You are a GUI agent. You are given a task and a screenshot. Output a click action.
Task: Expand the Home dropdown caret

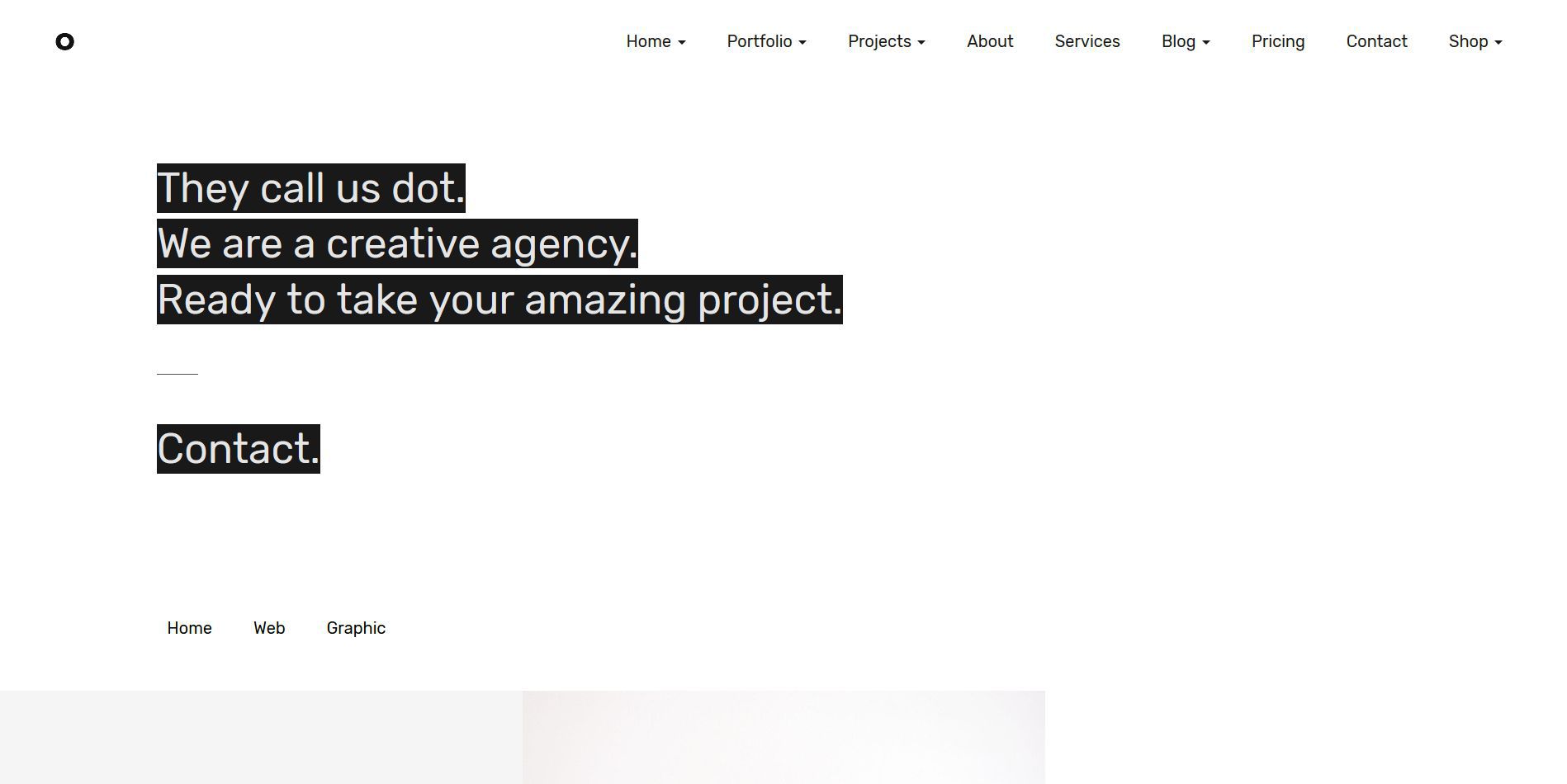click(x=682, y=42)
